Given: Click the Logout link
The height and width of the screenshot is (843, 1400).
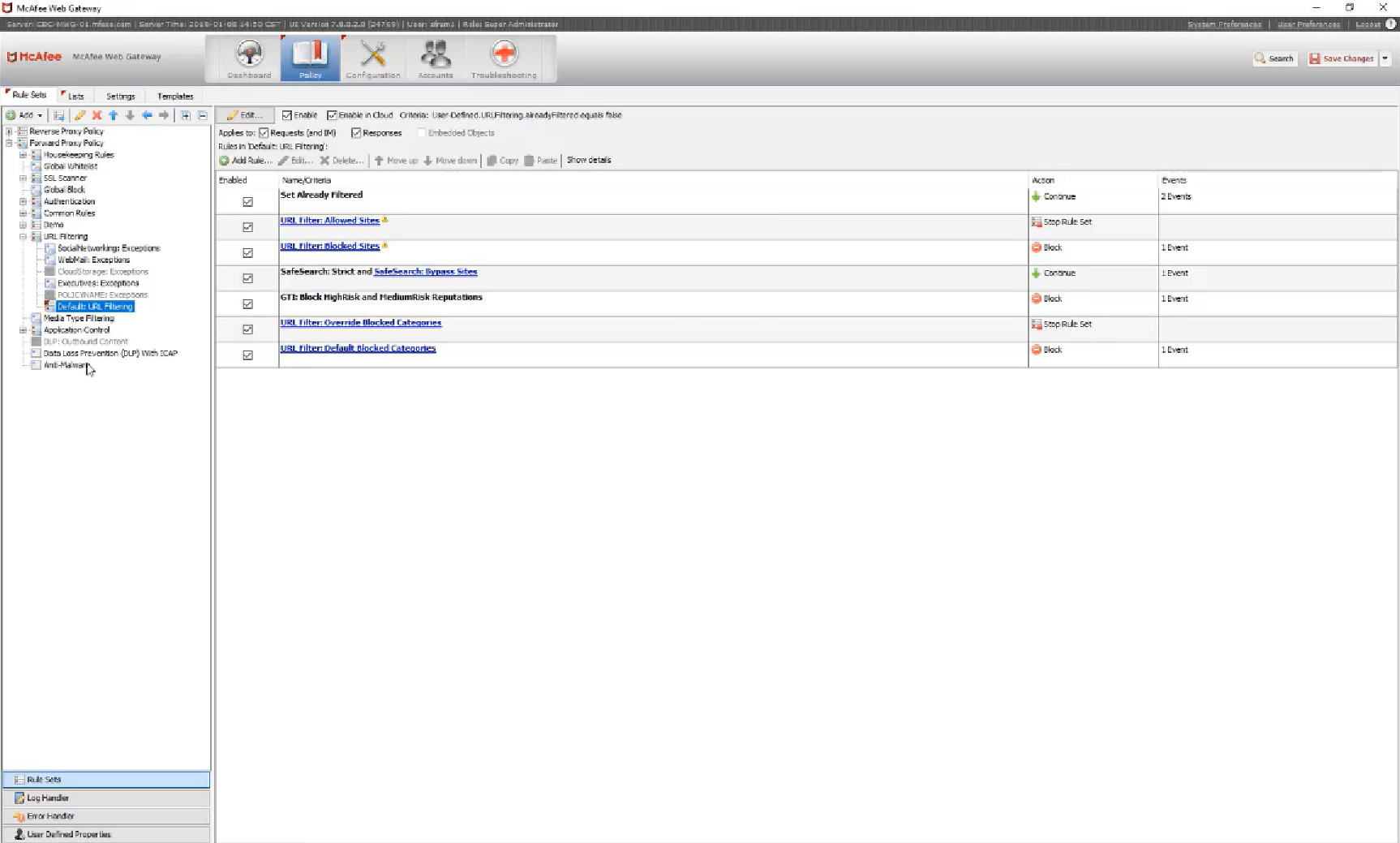Looking at the screenshot, I should (x=1368, y=24).
